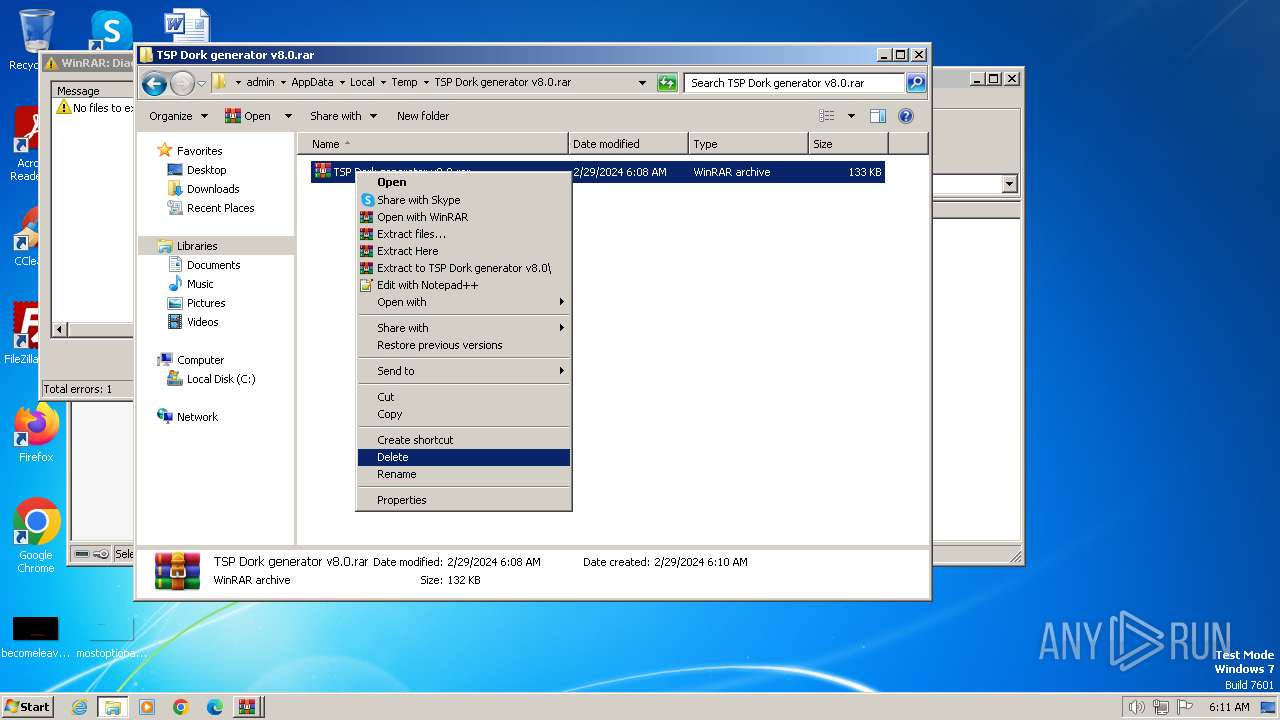This screenshot has width=1280, height=720.
Task: Sort by Type column header
Action: pos(748,144)
